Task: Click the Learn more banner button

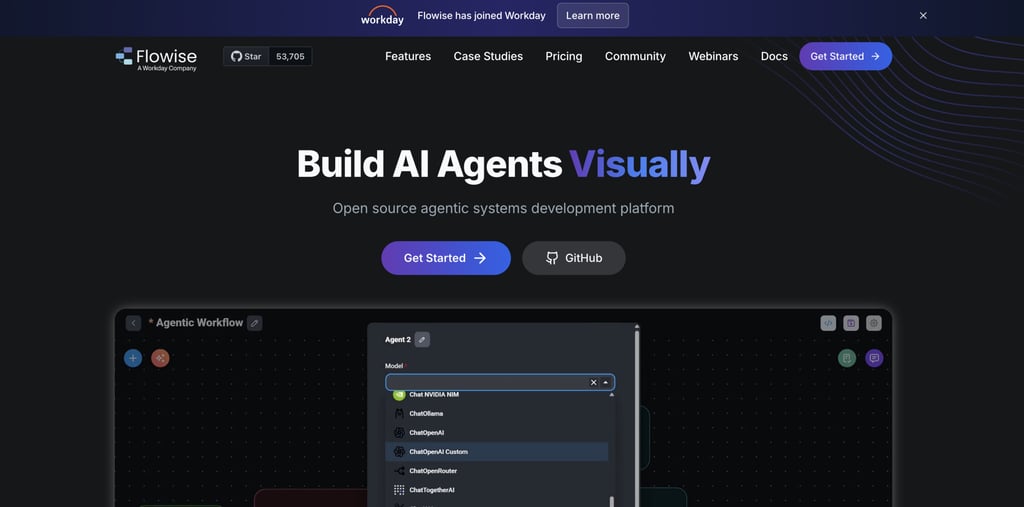Action: (592, 16)
